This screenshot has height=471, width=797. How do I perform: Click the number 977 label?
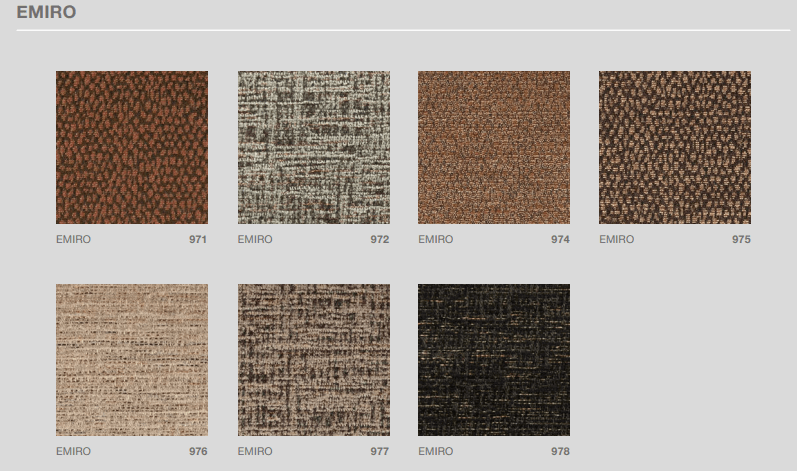[x=380, y=451]
